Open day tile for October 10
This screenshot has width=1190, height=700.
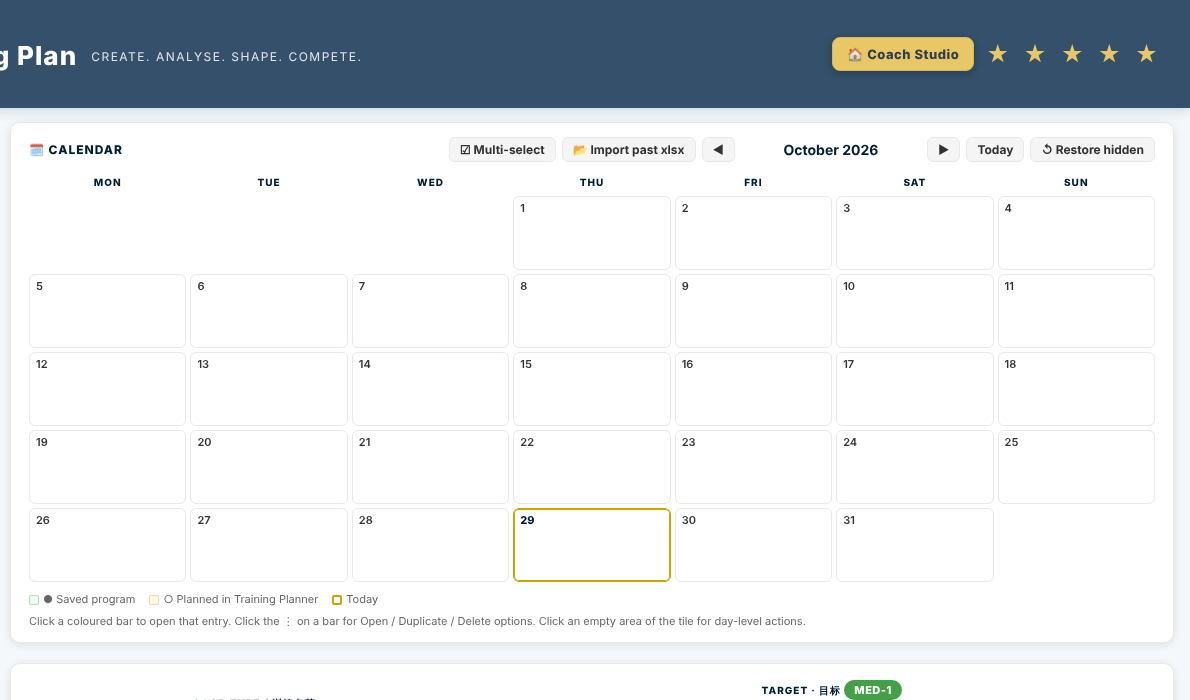[915, 311]
